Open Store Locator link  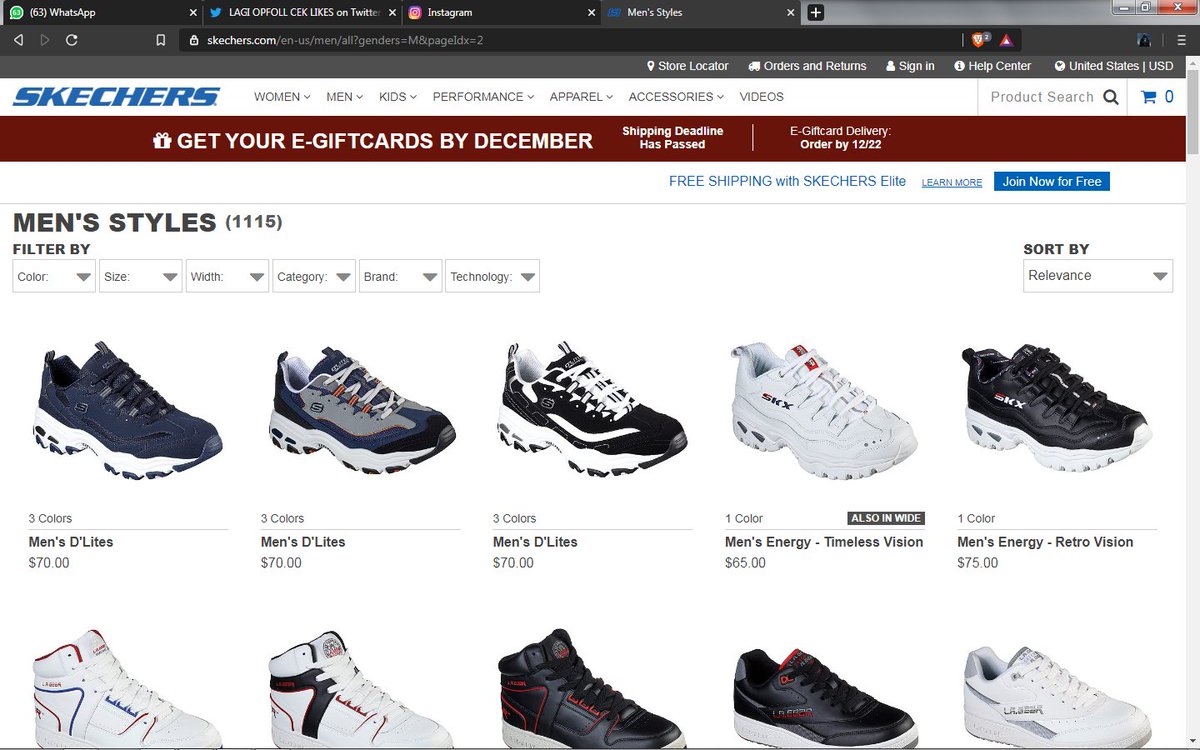pyautogui.click(x=687, y=66)
